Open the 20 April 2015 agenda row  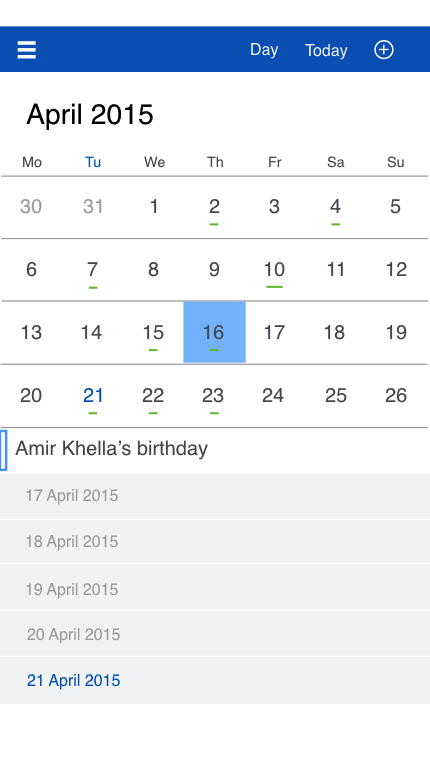[215, 634]
